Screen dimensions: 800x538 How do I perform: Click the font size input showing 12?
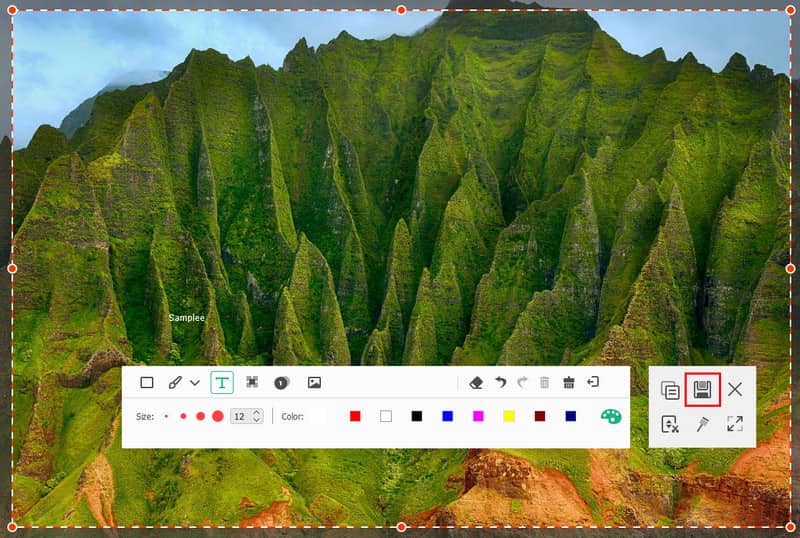coord(240,416)
